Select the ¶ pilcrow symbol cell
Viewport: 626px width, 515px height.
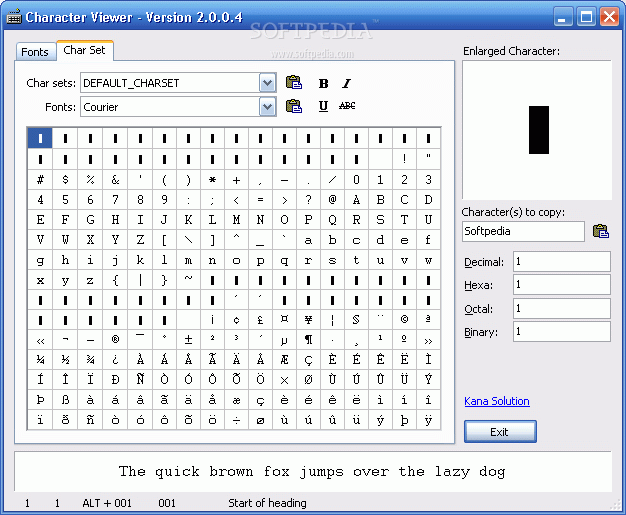click(308, 340)
